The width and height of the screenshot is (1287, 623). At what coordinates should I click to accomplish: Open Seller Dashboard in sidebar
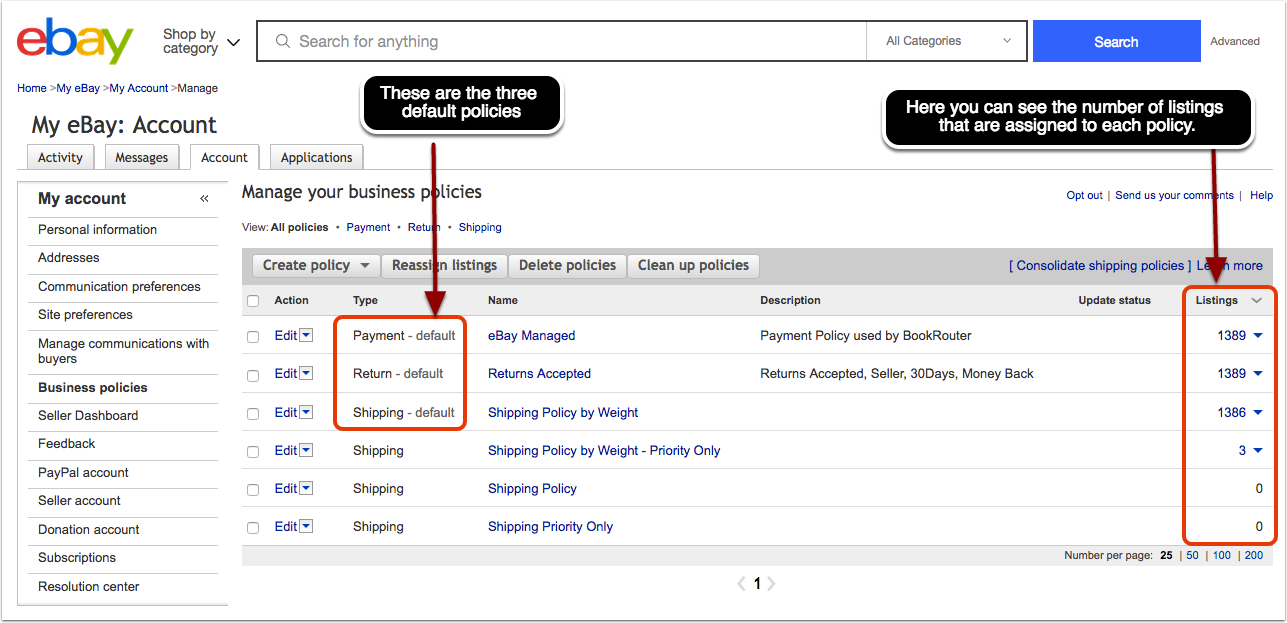(88, 415)
